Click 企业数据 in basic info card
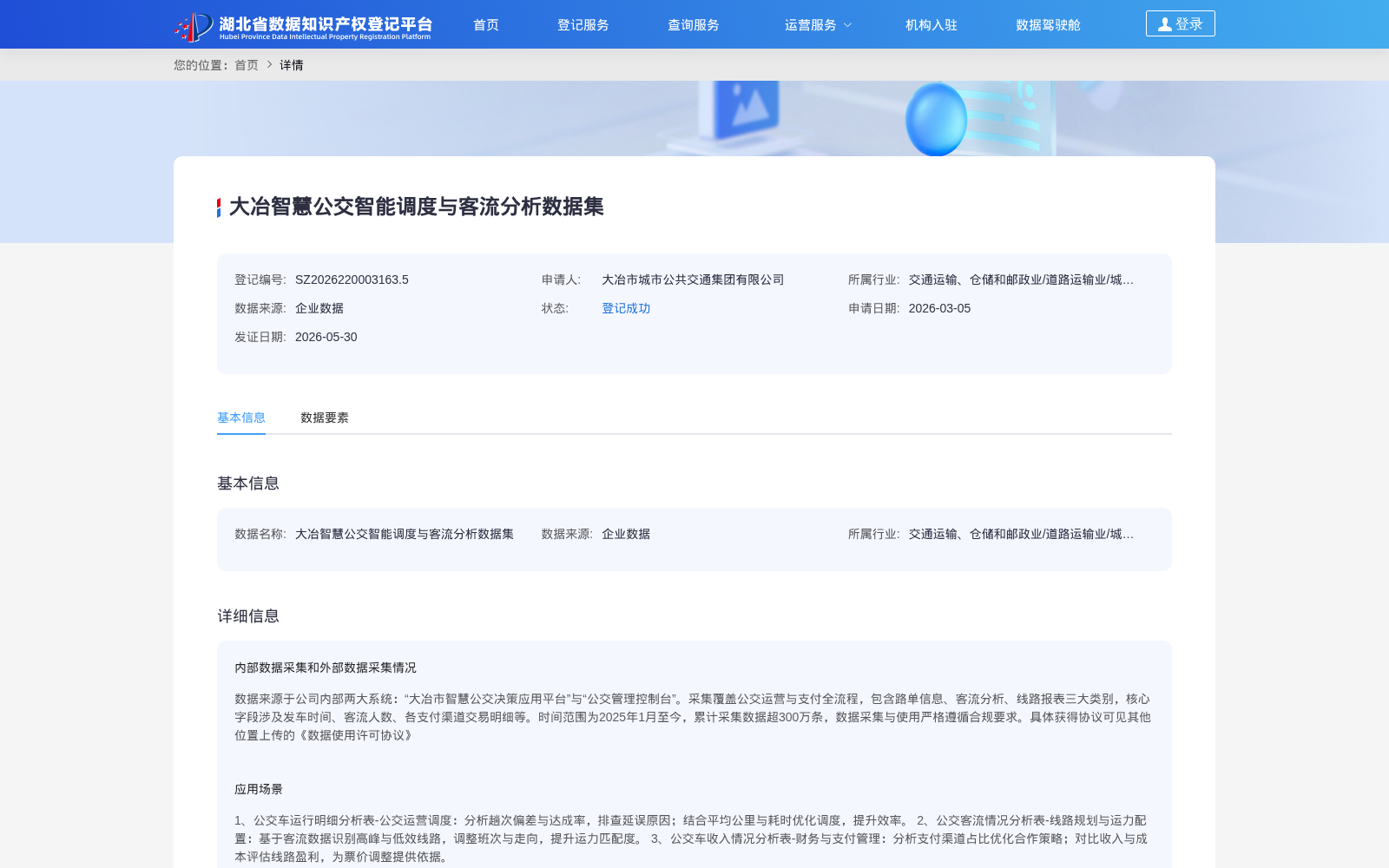1389x868 pixels. [626, 534]
